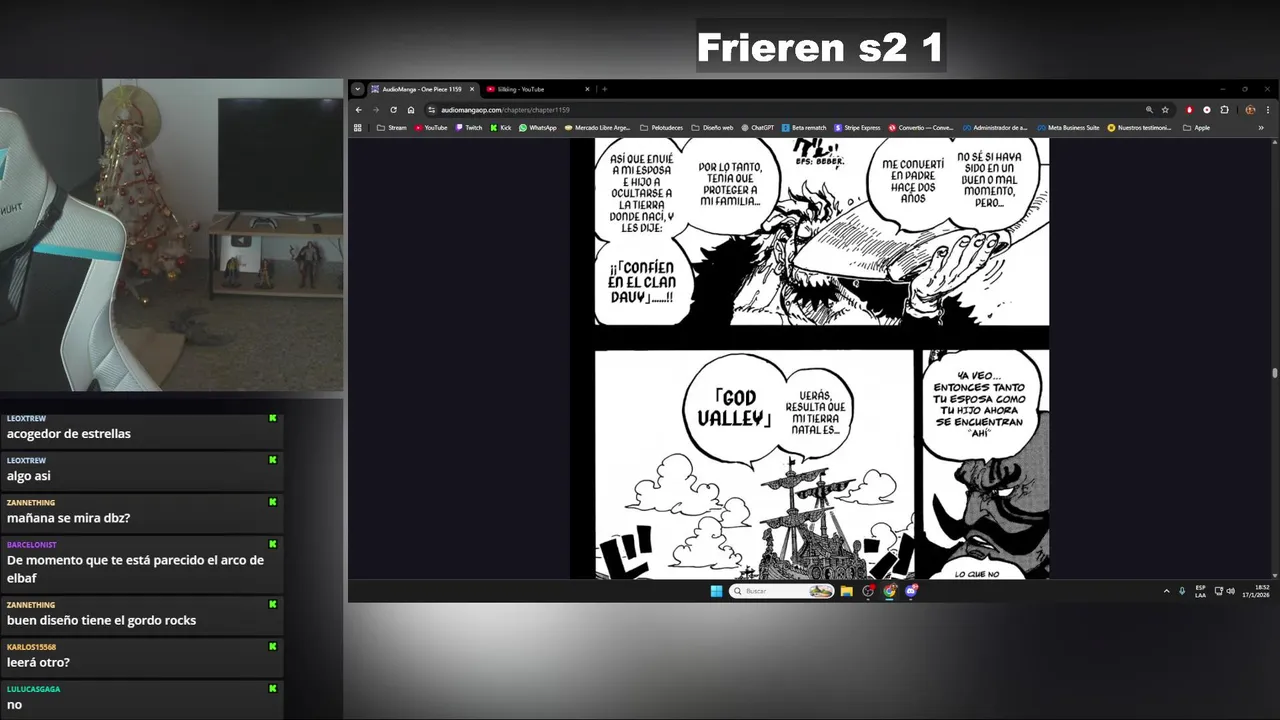The image size is (1280, 720).
Task: Open the Kick bookmark
Action: tap(501, 128)
